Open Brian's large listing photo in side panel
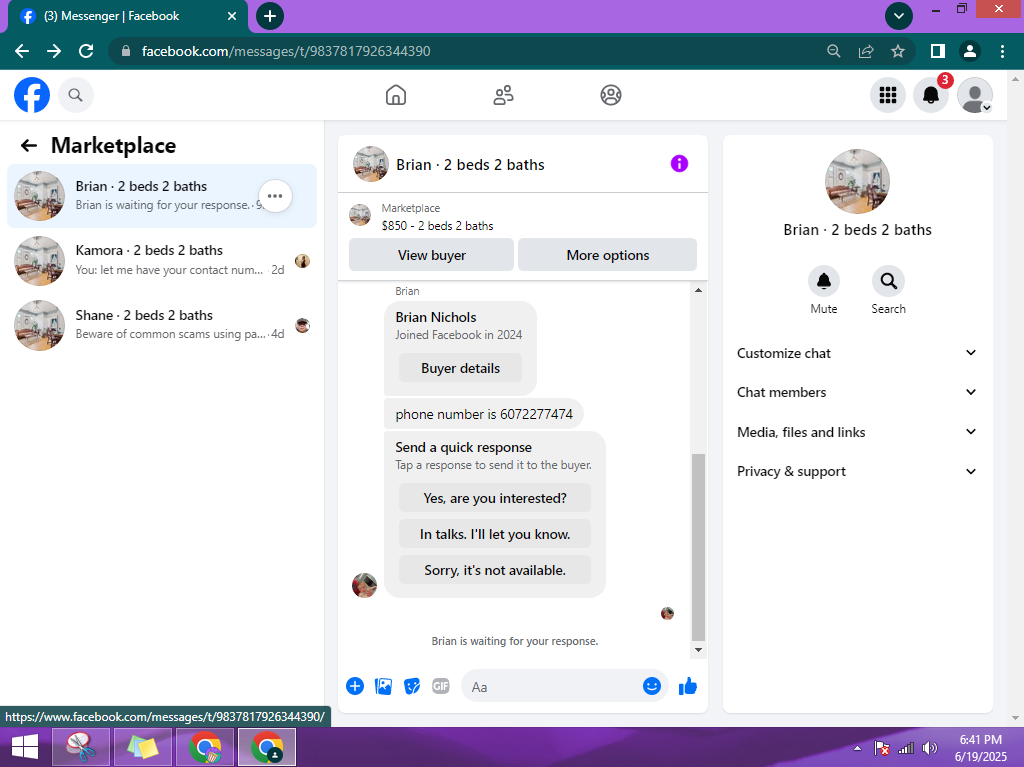 (x=857, y=182)
